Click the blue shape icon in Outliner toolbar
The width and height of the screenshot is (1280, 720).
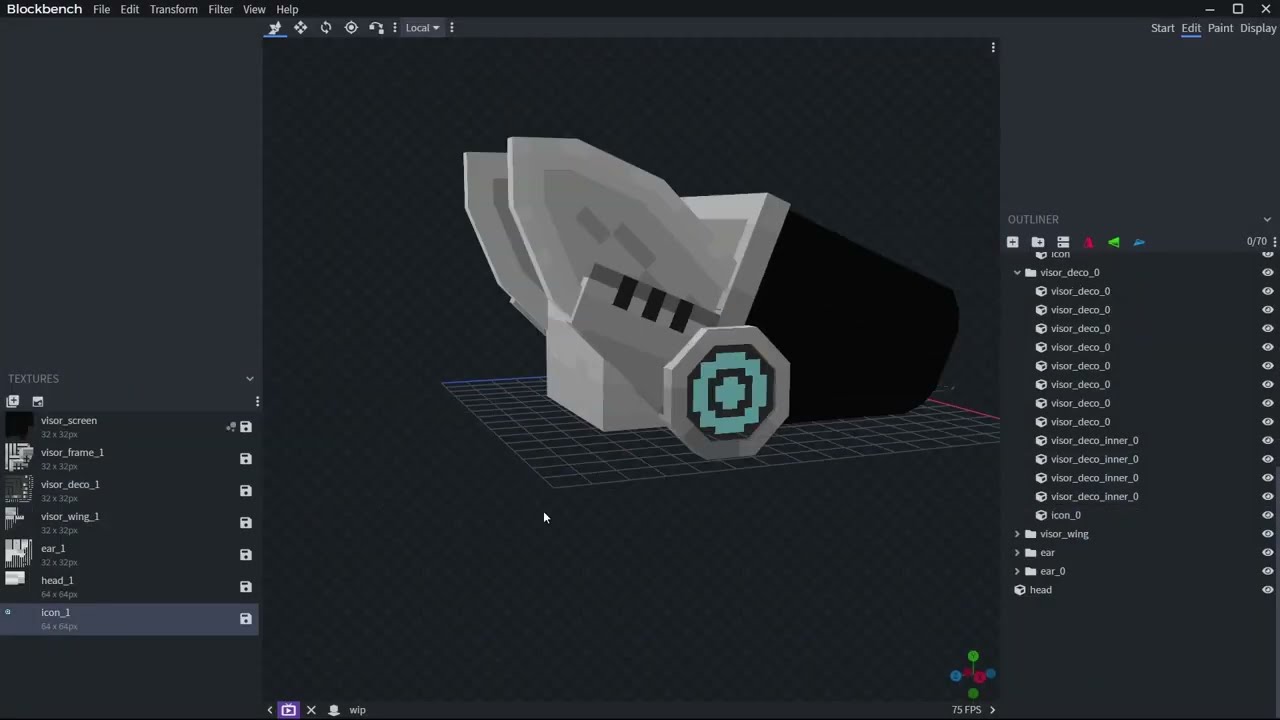click(1139, 242)
